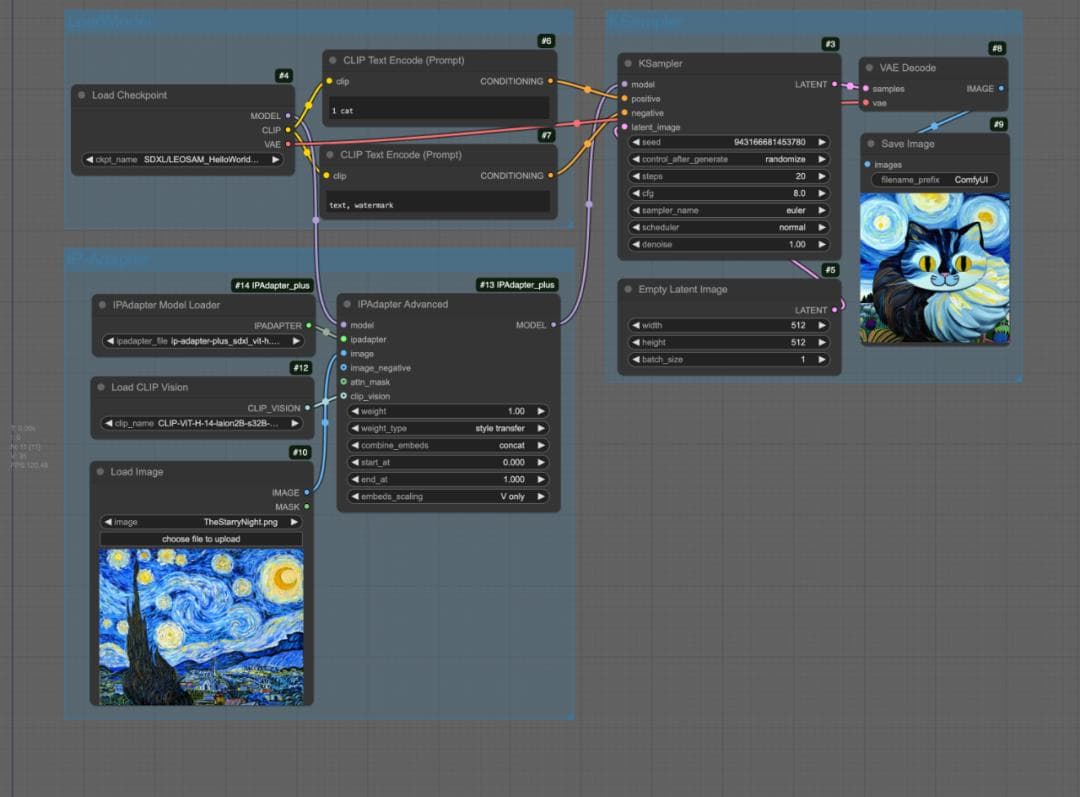Viewport: 1080px width, 797px height.
Task: Open the weight_type dropdown showing style transfer
Action: 448,428
